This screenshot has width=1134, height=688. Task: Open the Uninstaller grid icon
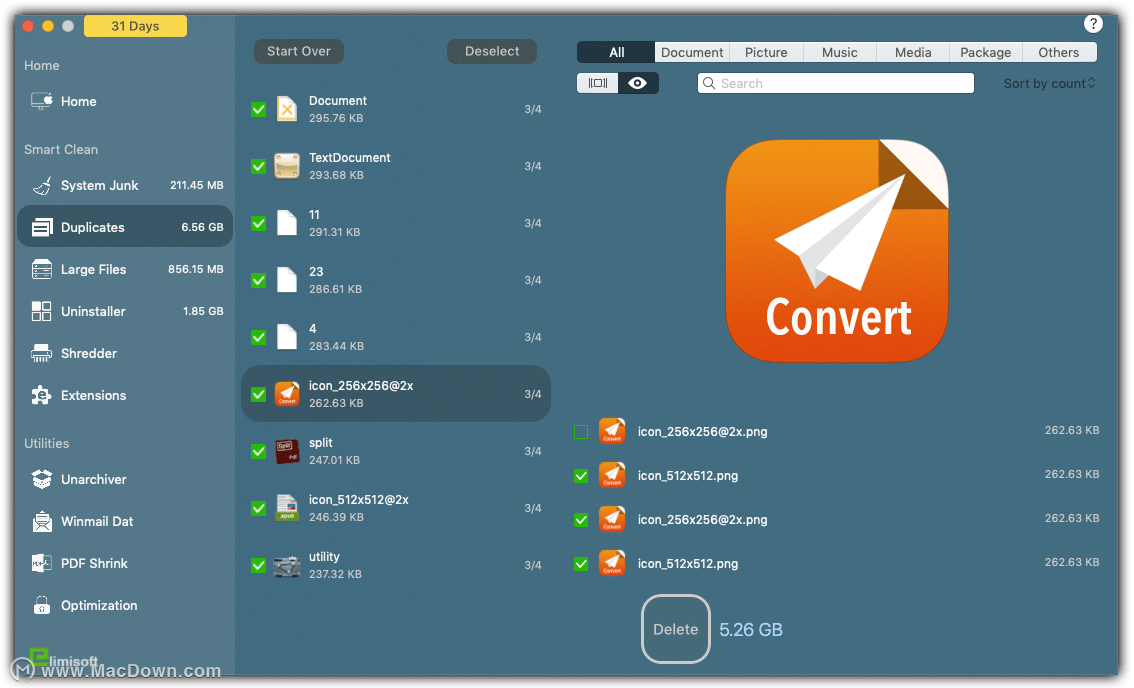(x=42, y=311)
